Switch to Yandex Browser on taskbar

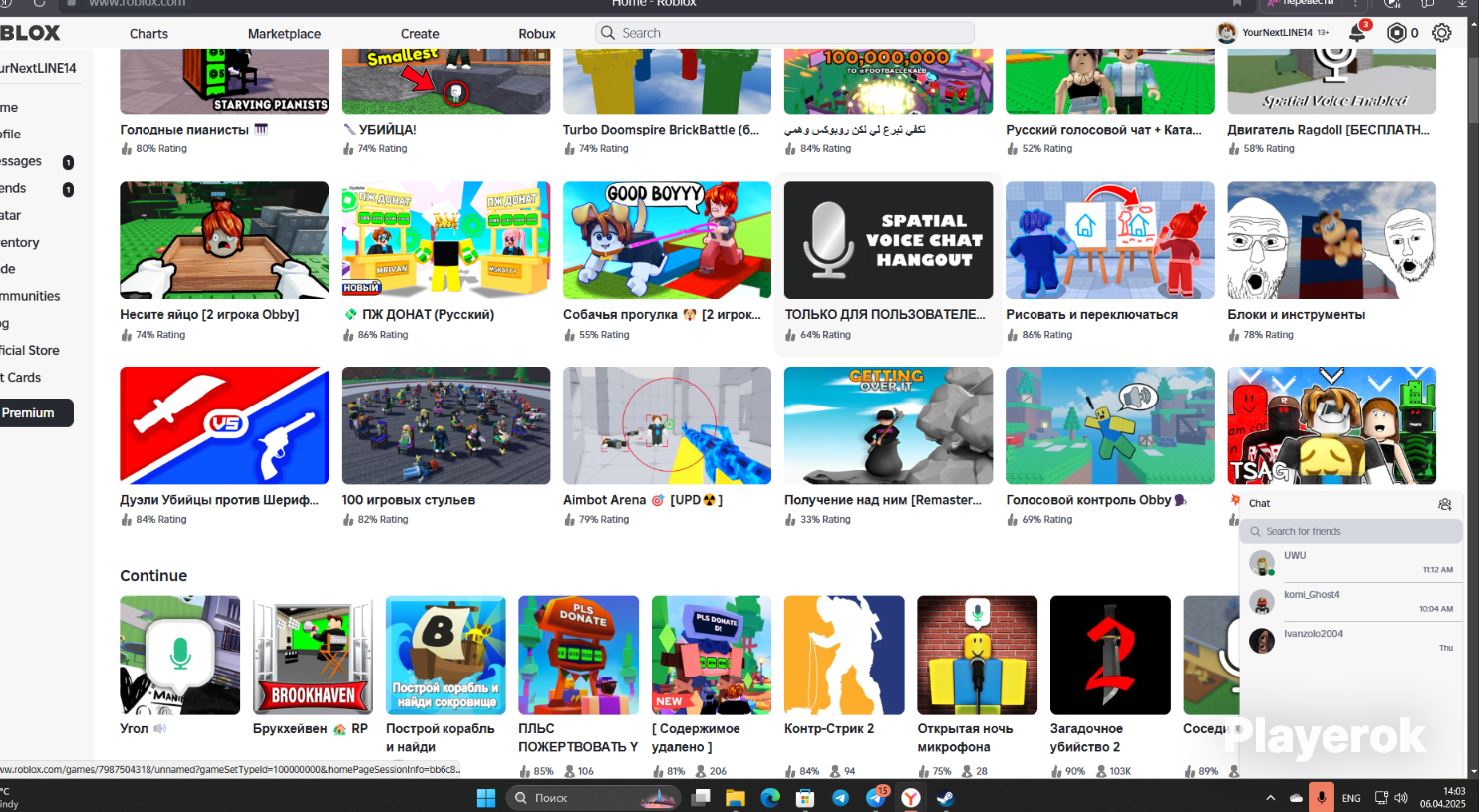click(911, 798)
